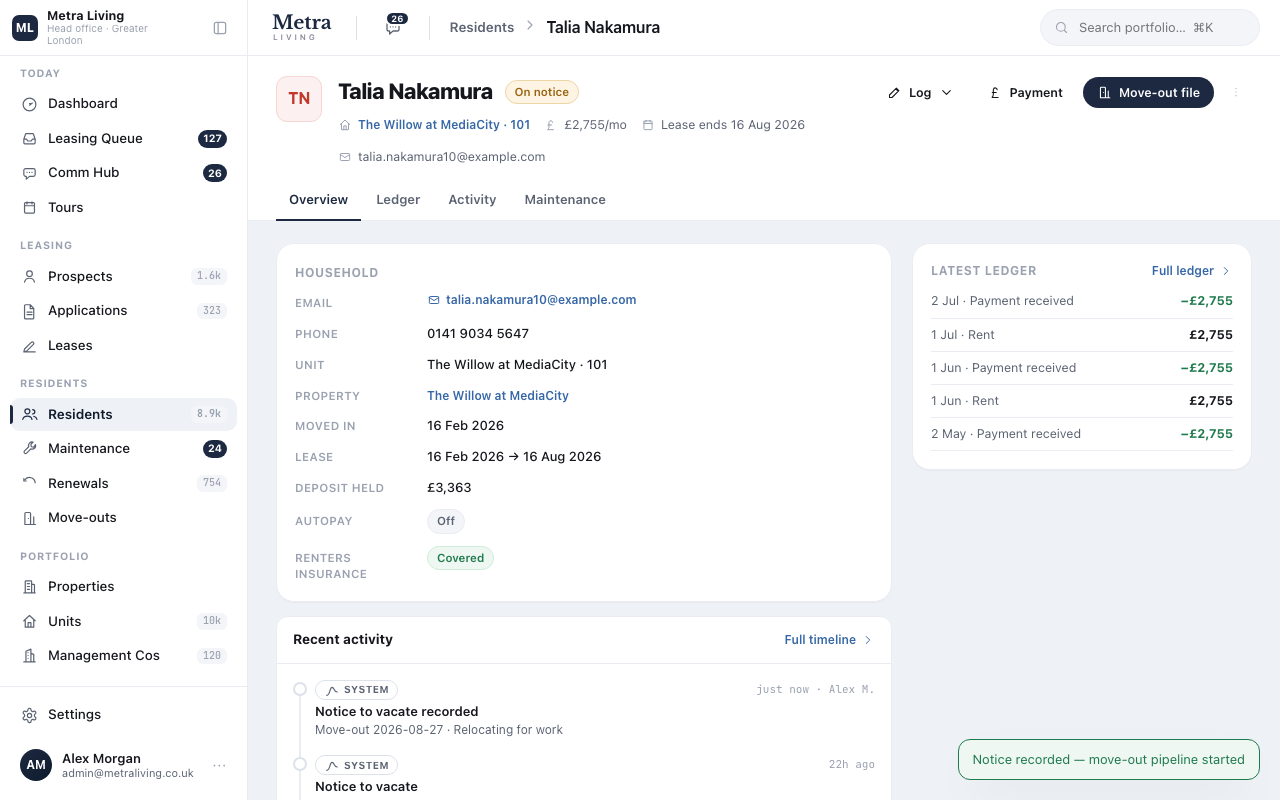The height and width of the screenshot is (800, 1280).
Task: Open Dashboard in the sidebar
Action: (124, 104)
